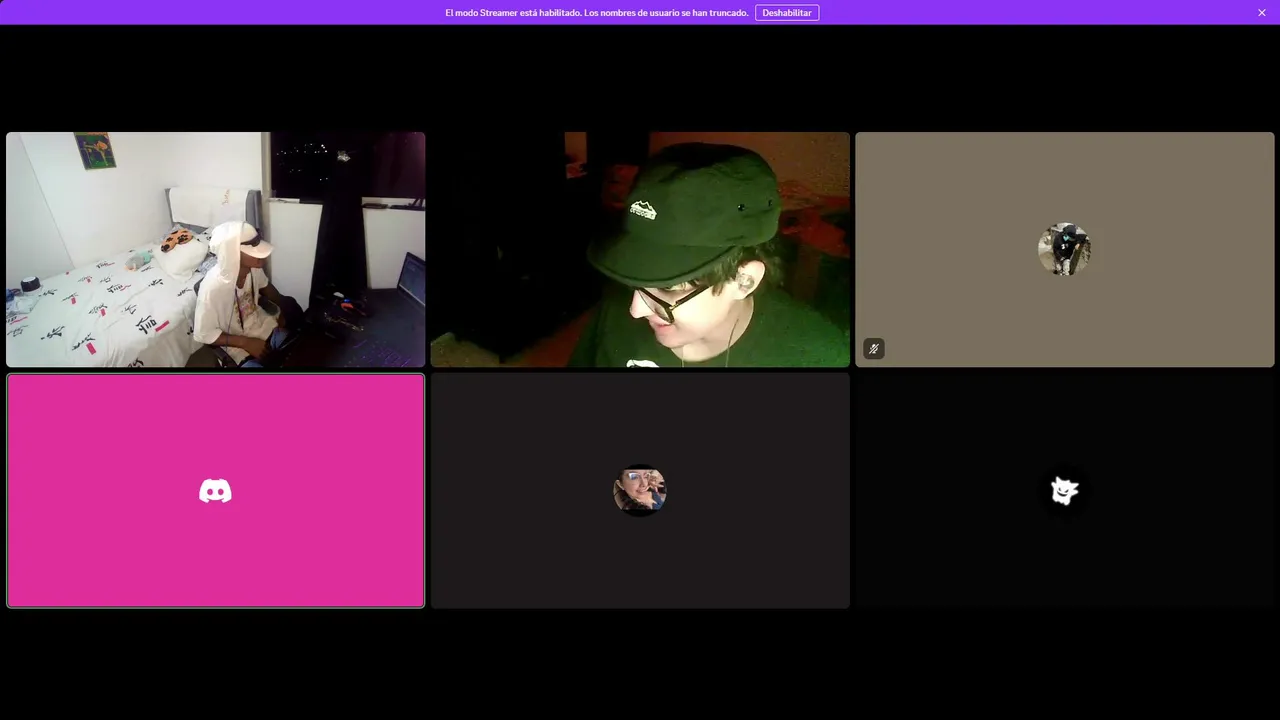Dismiss the Streamer mode banner with the X
The width and height of the screenshot is (1280, 720).
coord(1262,13)
